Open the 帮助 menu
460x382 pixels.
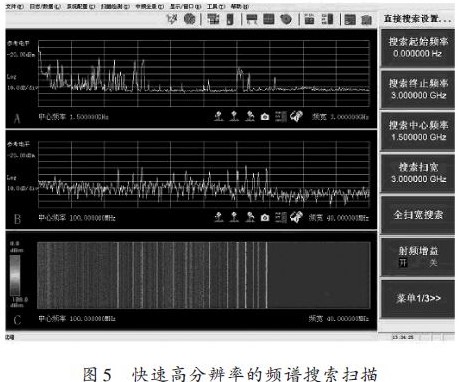[239, 6]
